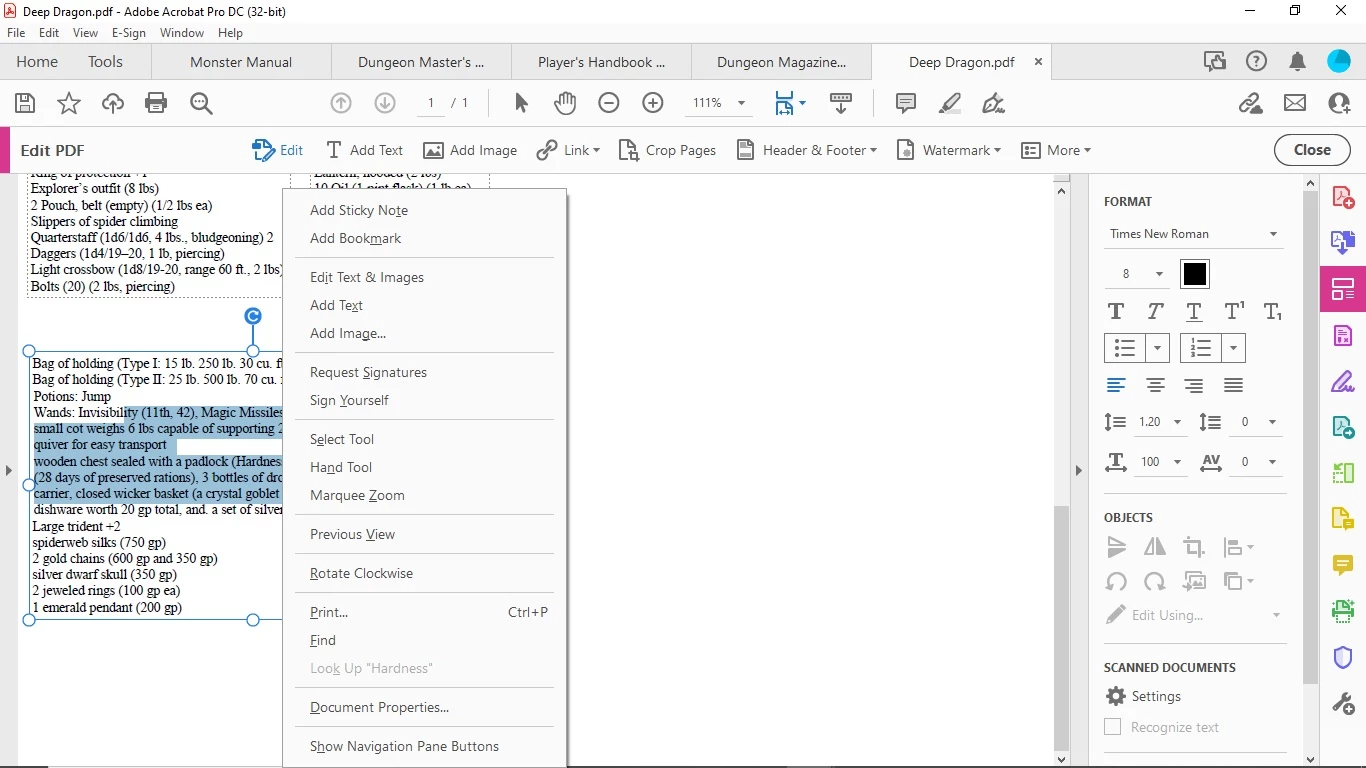The image size is (1366, 768).
Task: Go to next page arrow
Action: tap(385, 103)
